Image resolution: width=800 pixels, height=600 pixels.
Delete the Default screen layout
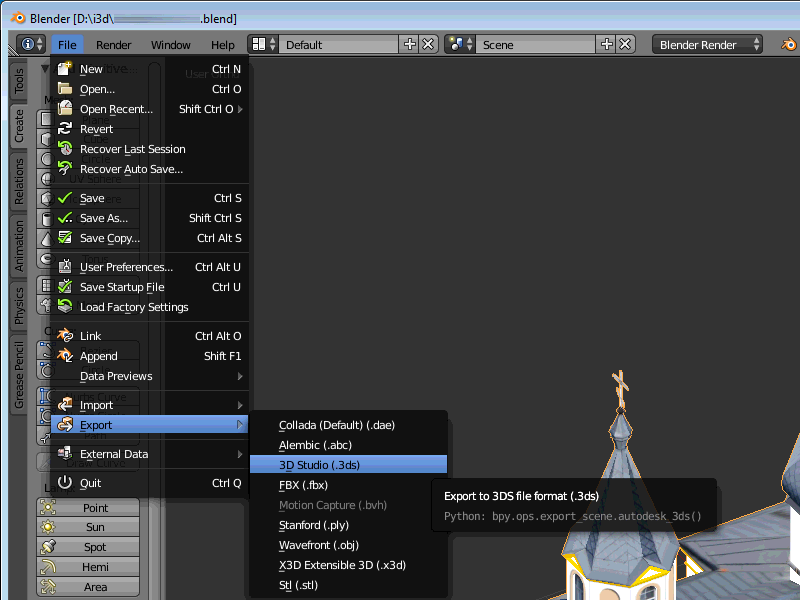pyautogui.click(x=428, y=45)
